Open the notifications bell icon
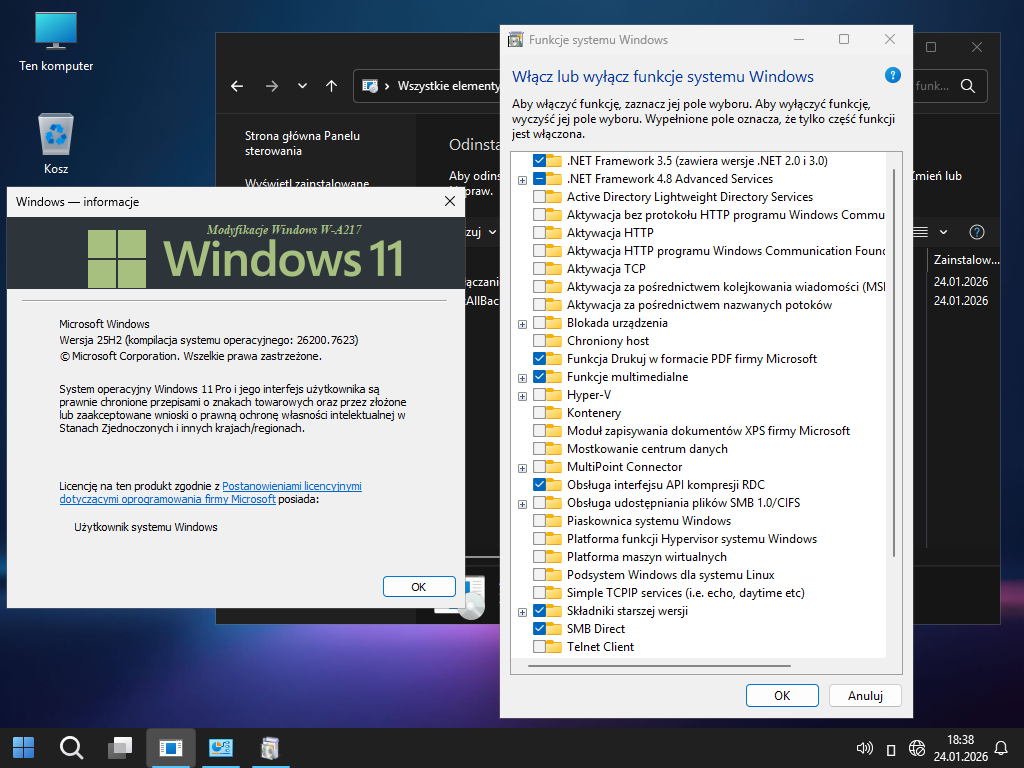Viewport: 1024px width, 768px height. click(1001, 748)
